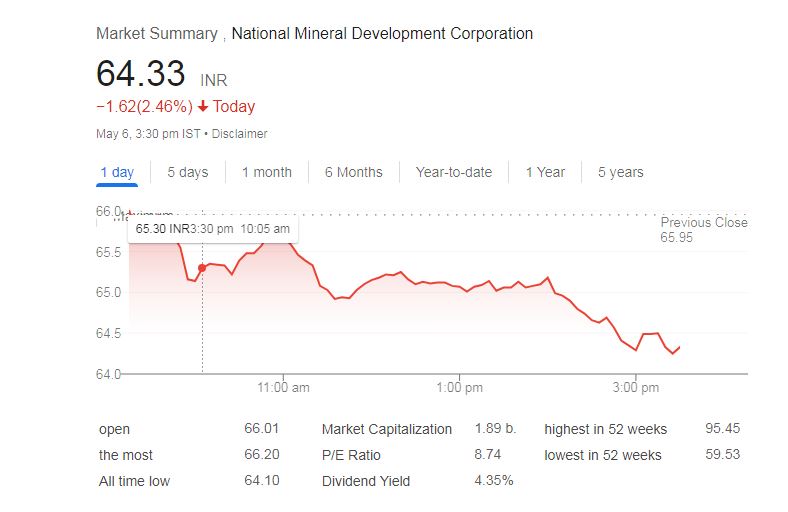Show the 6 Months chart
The height and width of the screenshot is (512, 788).
pyautogui.click(x=353, y=172)
